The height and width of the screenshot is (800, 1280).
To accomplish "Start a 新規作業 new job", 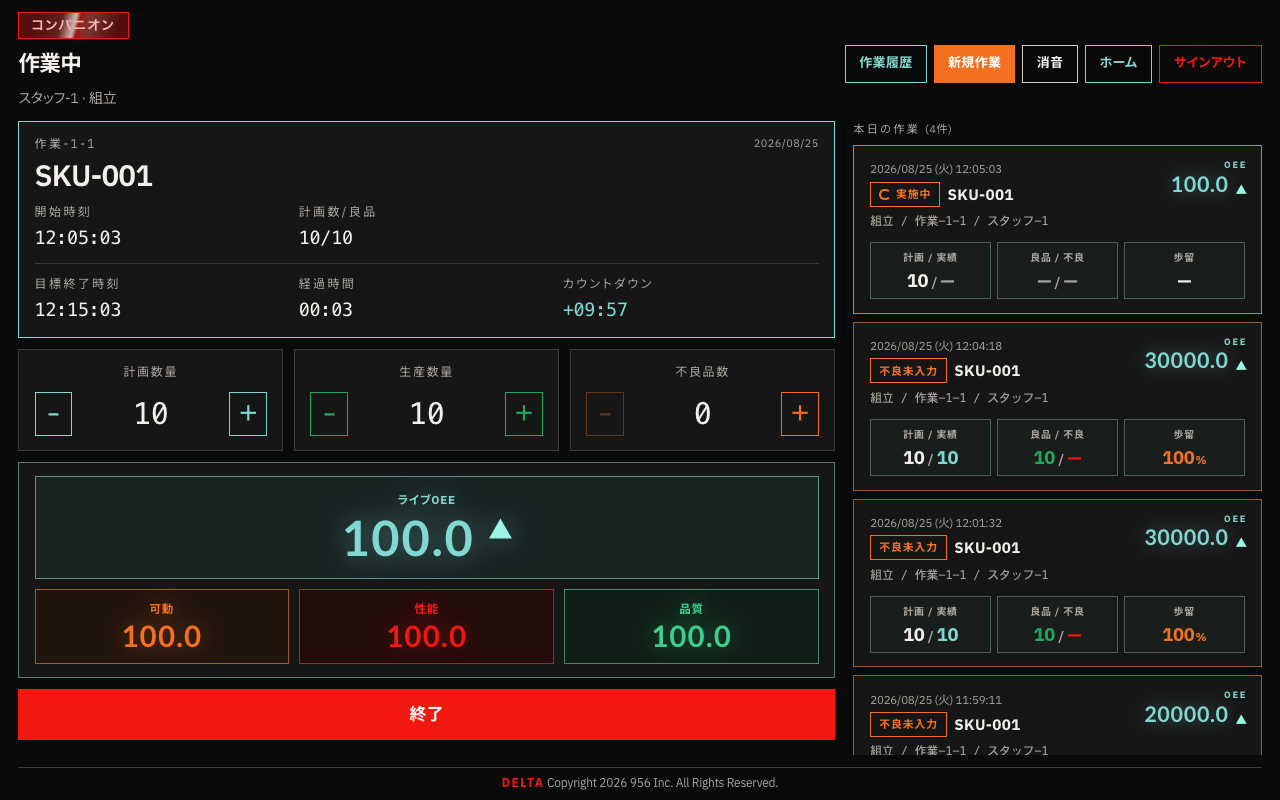I will [974, 63].
